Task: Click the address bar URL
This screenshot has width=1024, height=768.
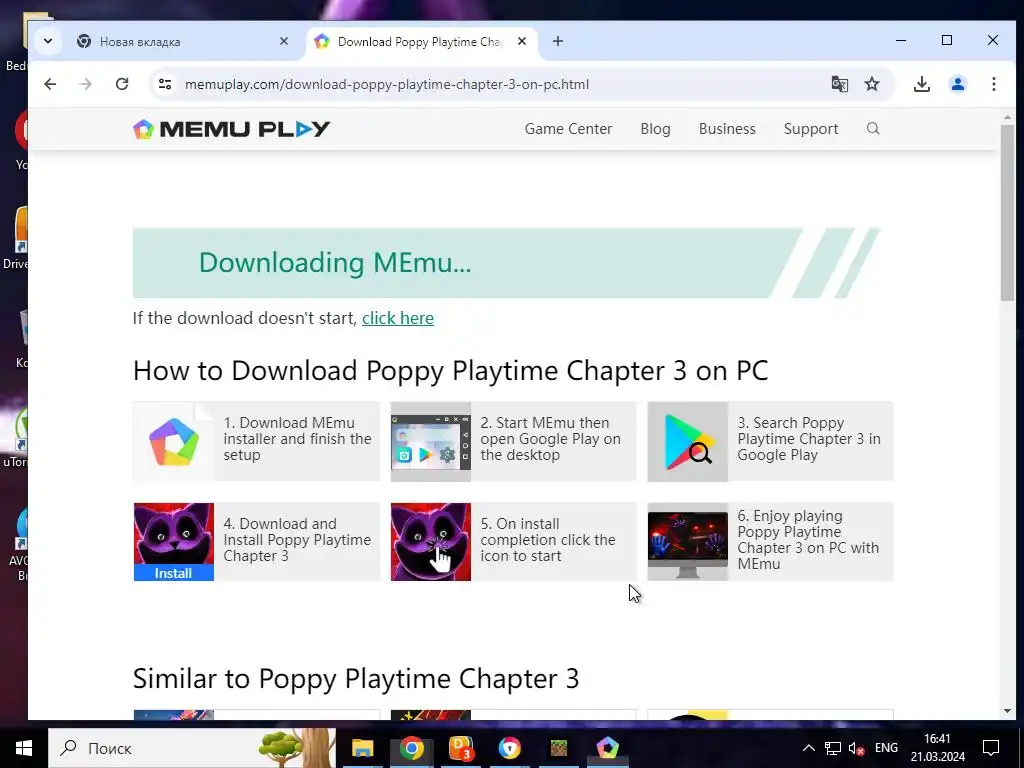Action: (x=387, y=84)
